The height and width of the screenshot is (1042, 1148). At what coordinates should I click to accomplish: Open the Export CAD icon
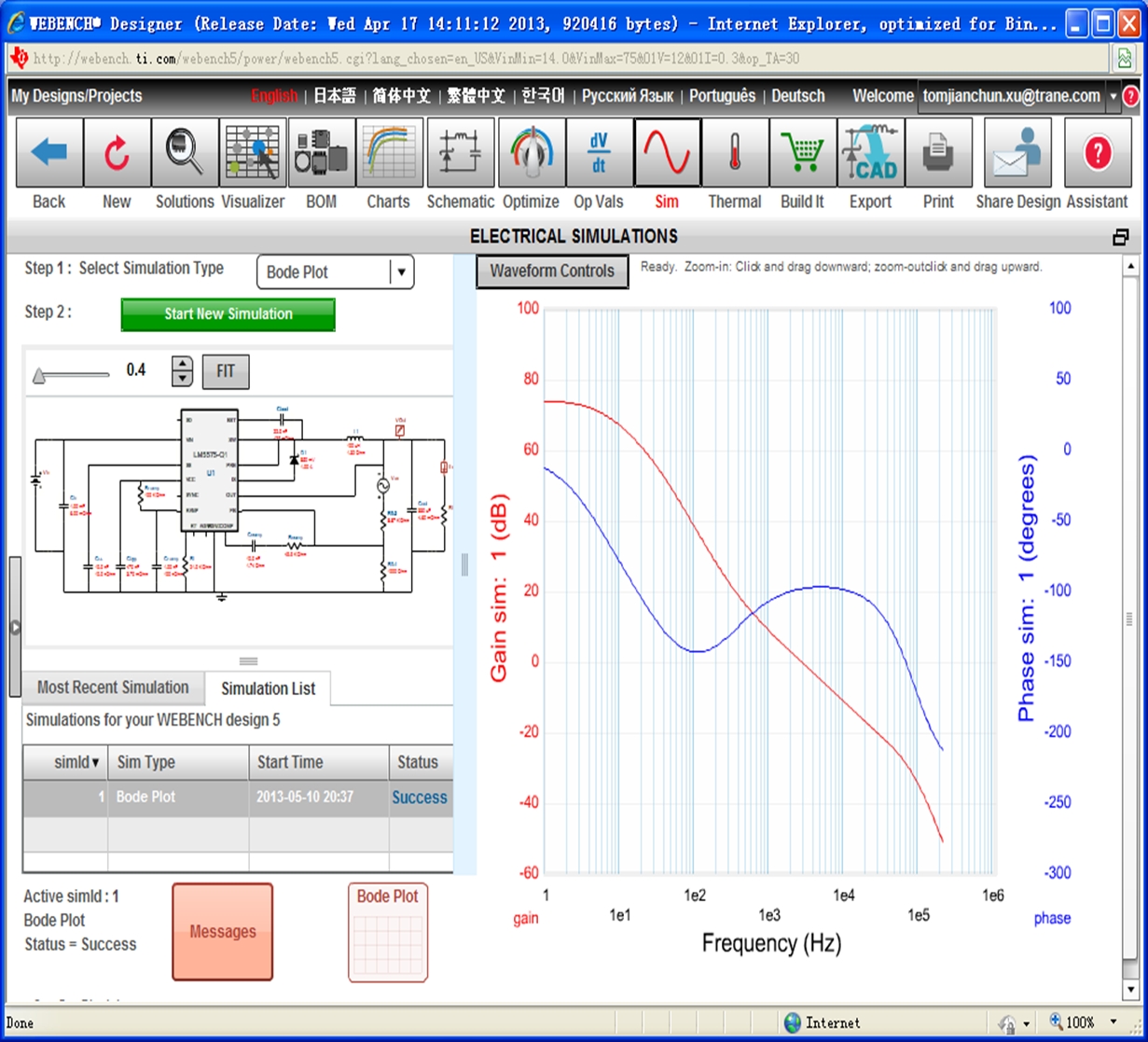[x=870, y=153]
